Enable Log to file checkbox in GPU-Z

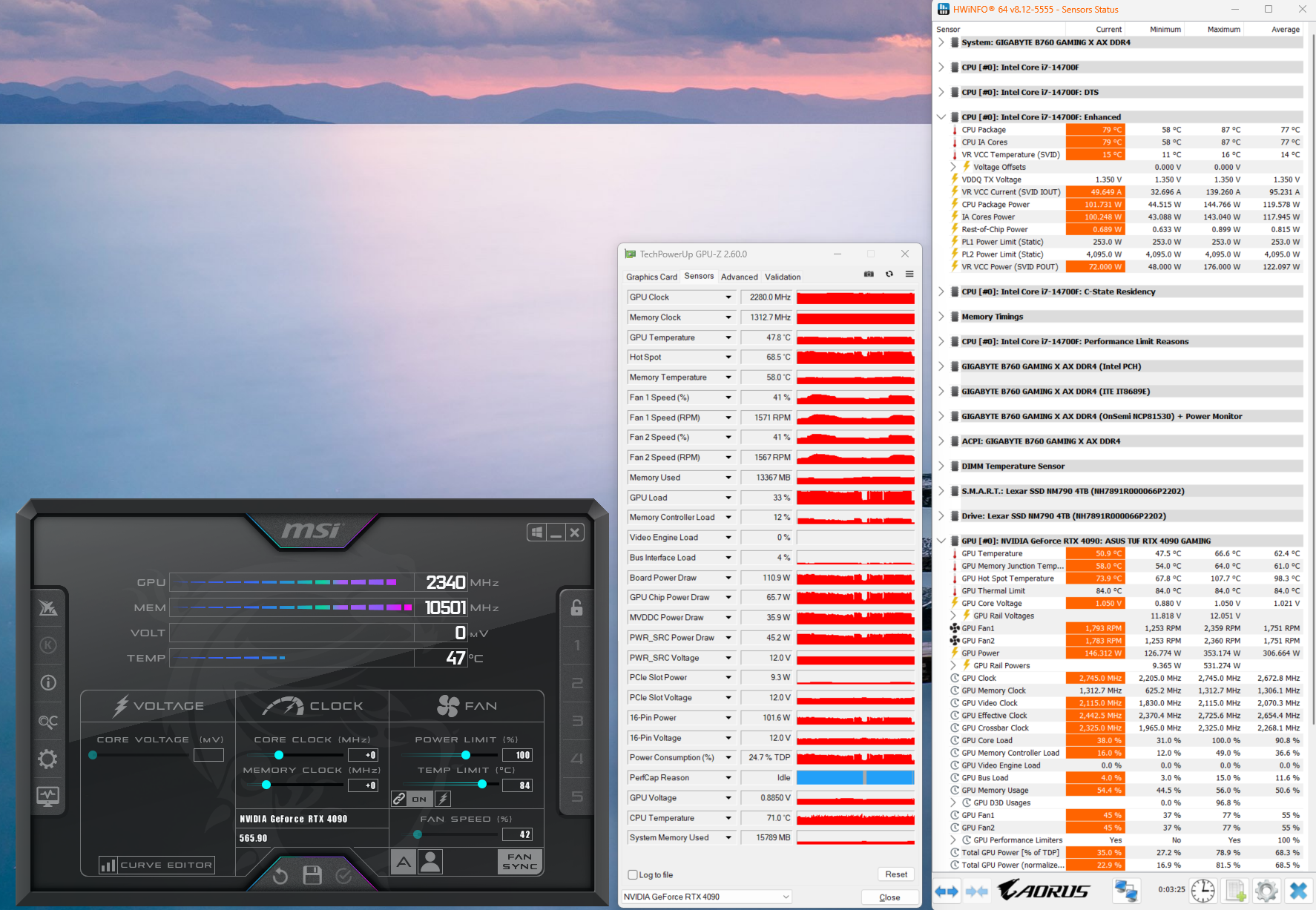(633, 875)
